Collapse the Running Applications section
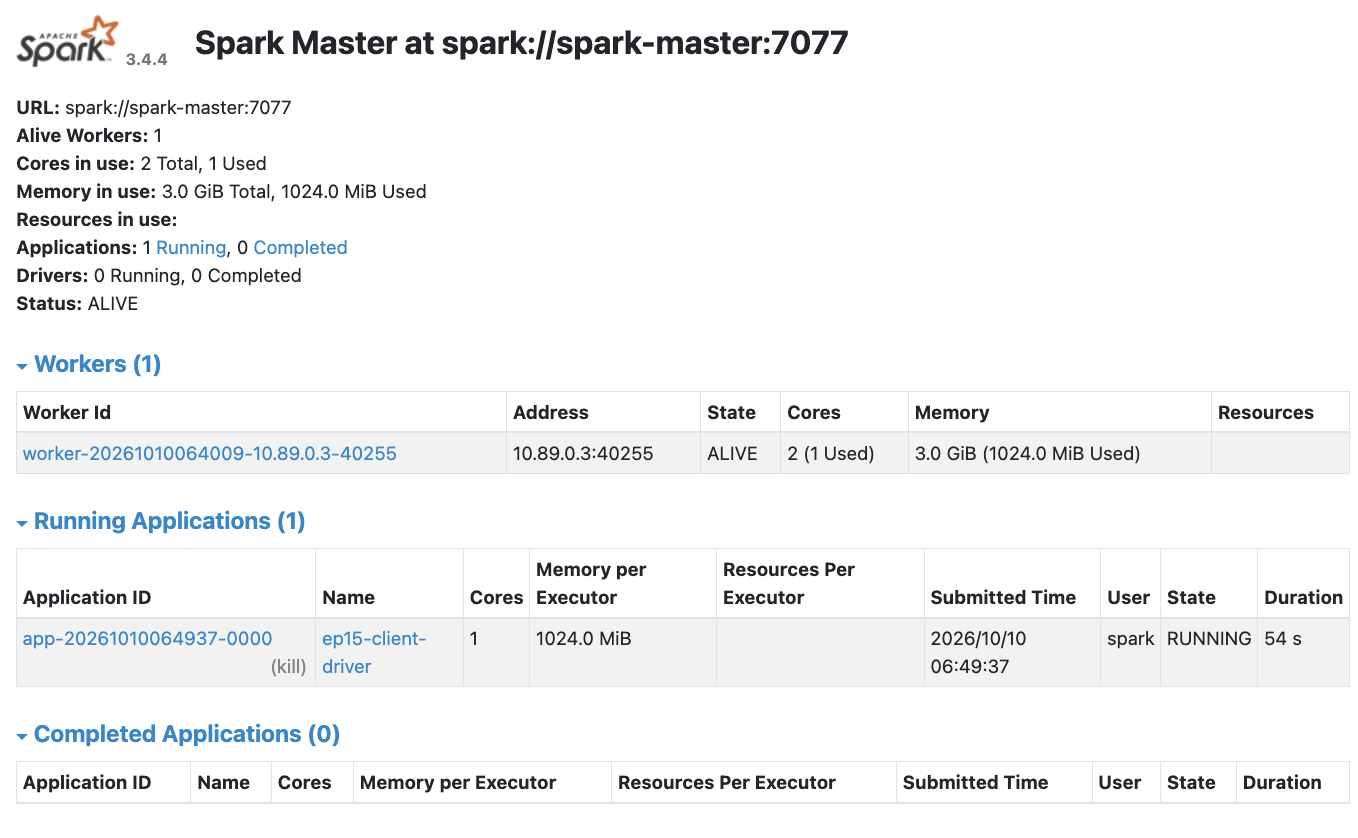 tap(161, 521)
